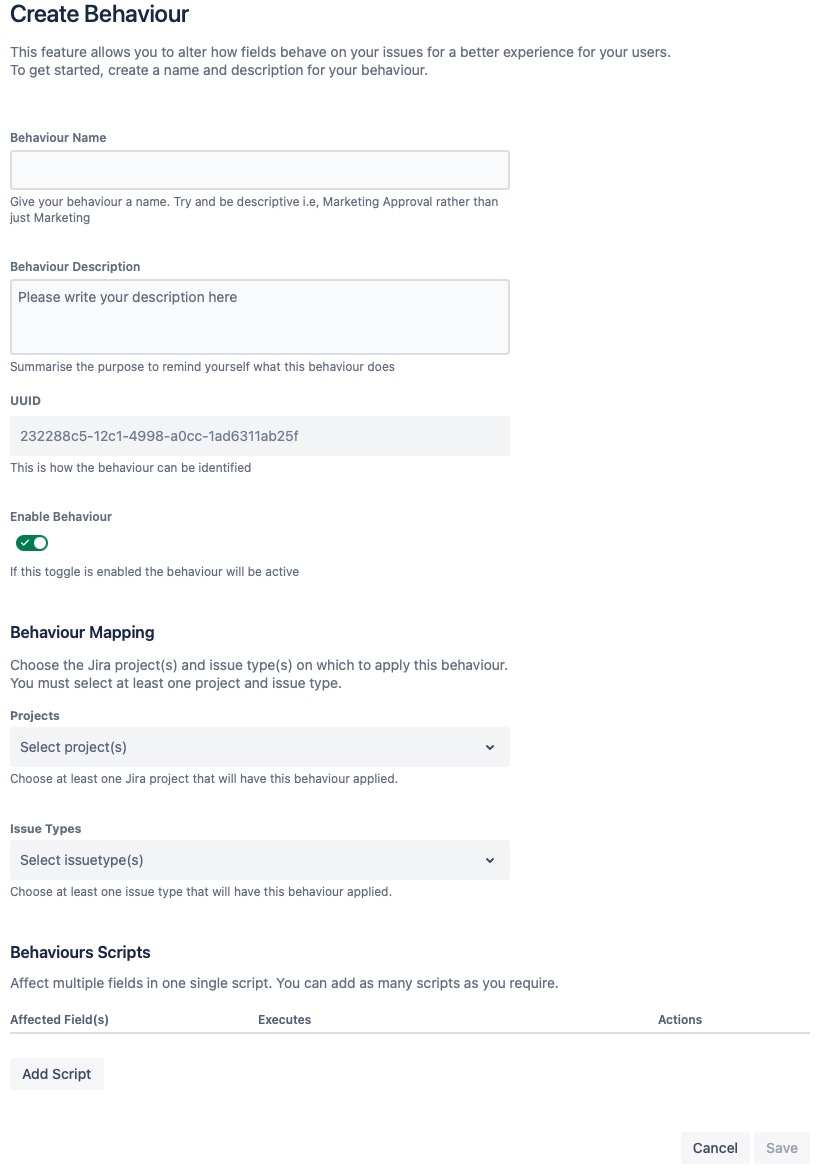Click into the Behaviour Description text area
Viewport: 819px width, 1170px height.
coord(260,317)
